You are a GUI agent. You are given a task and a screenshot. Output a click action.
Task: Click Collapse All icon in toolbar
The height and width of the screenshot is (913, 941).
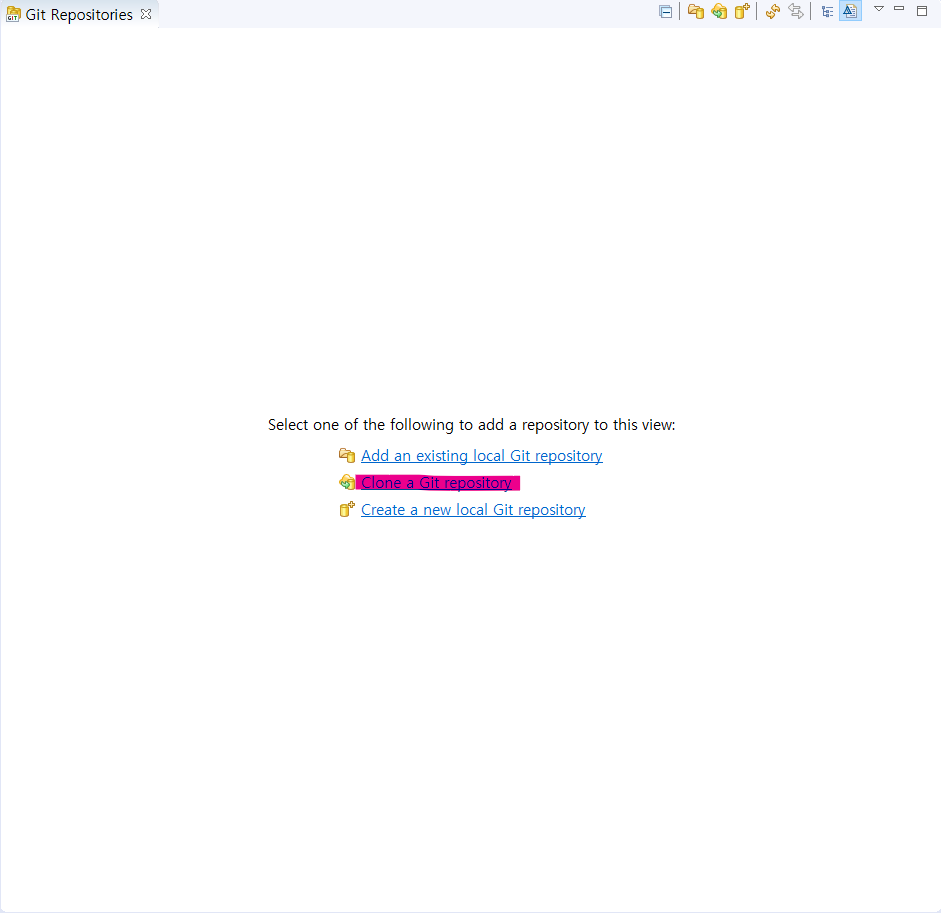click(x=665, y=11)
